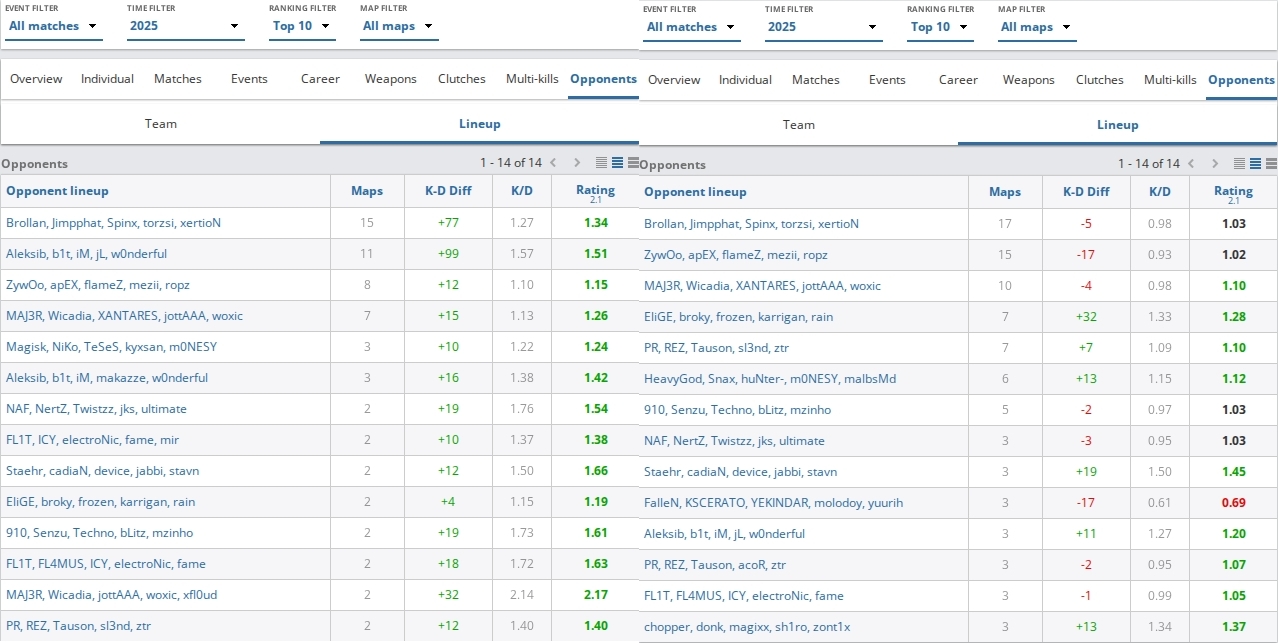Select medium row density in right panel

1255,164
